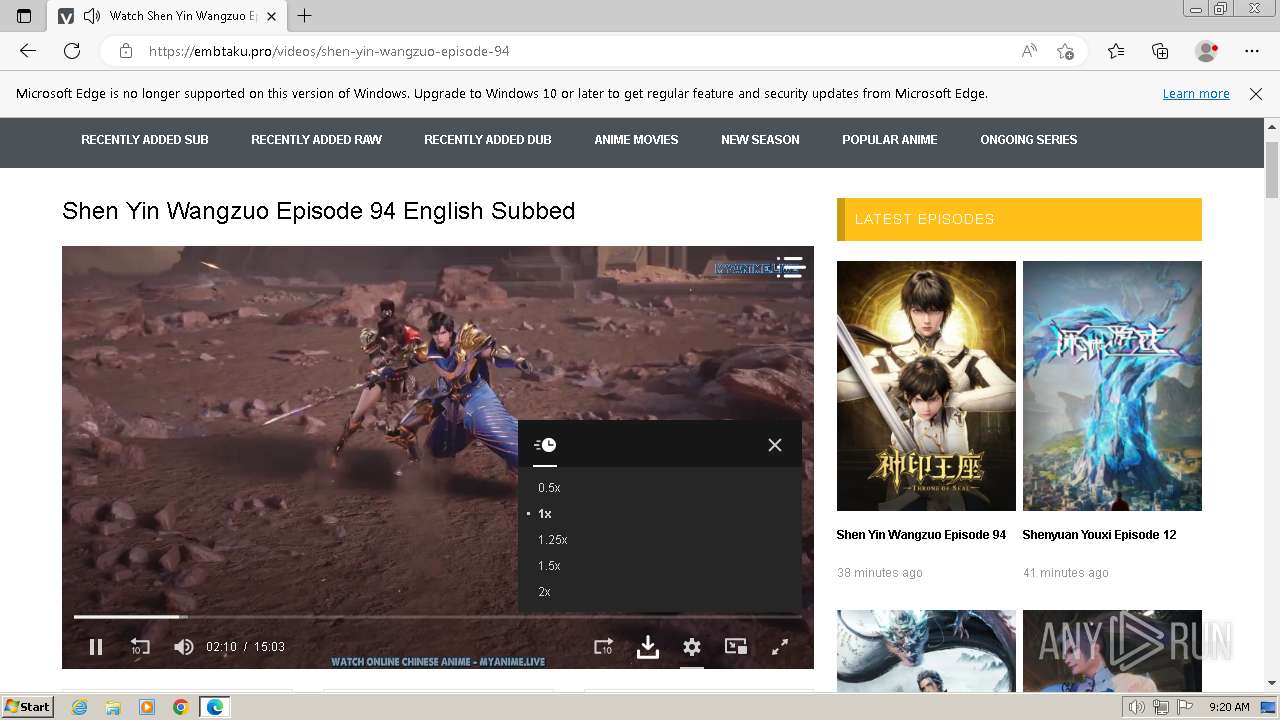Rewind the video 10 seconds

tap(140, 647)
